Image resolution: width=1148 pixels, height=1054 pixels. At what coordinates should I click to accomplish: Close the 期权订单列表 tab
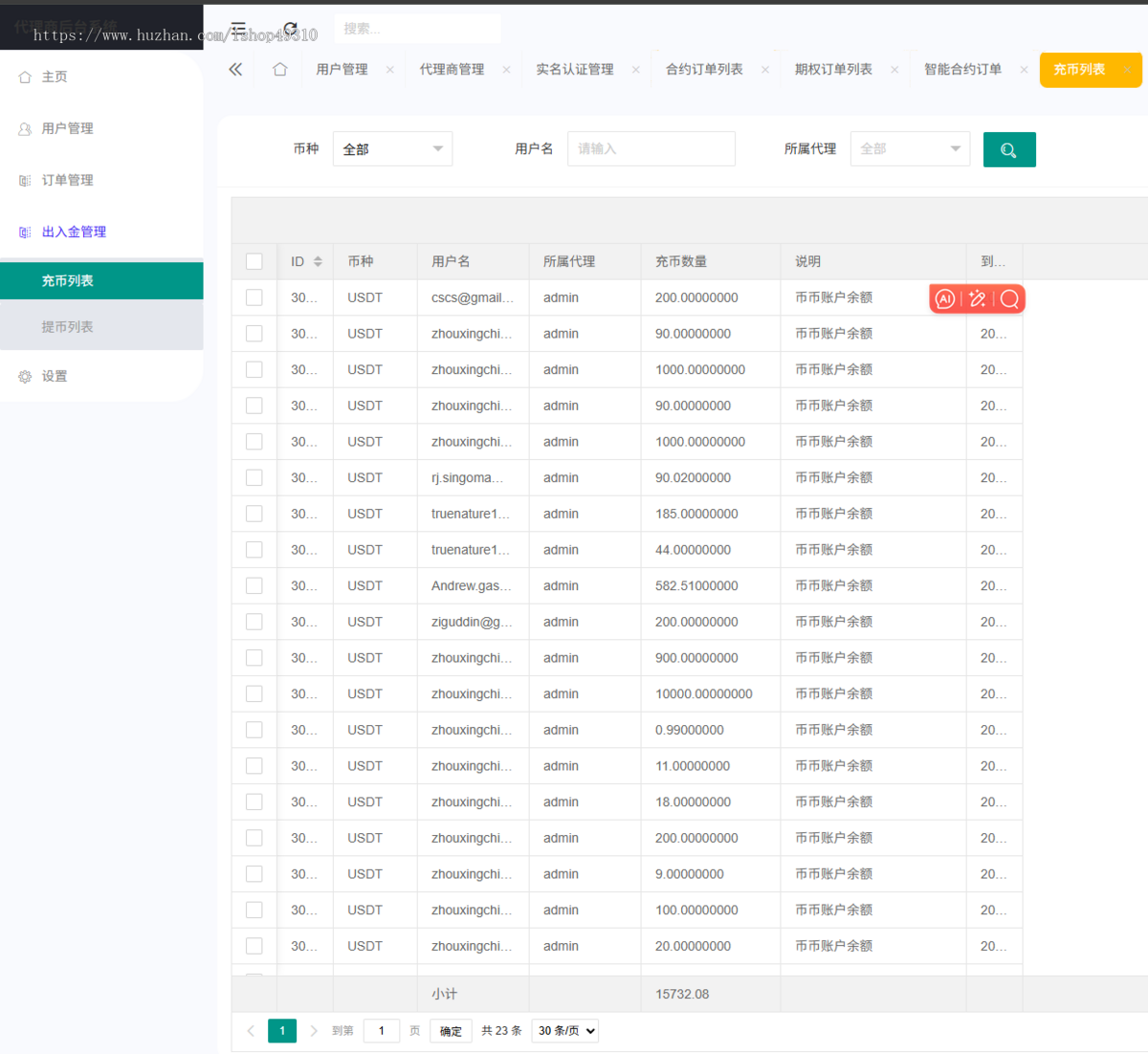pos(894,70)
